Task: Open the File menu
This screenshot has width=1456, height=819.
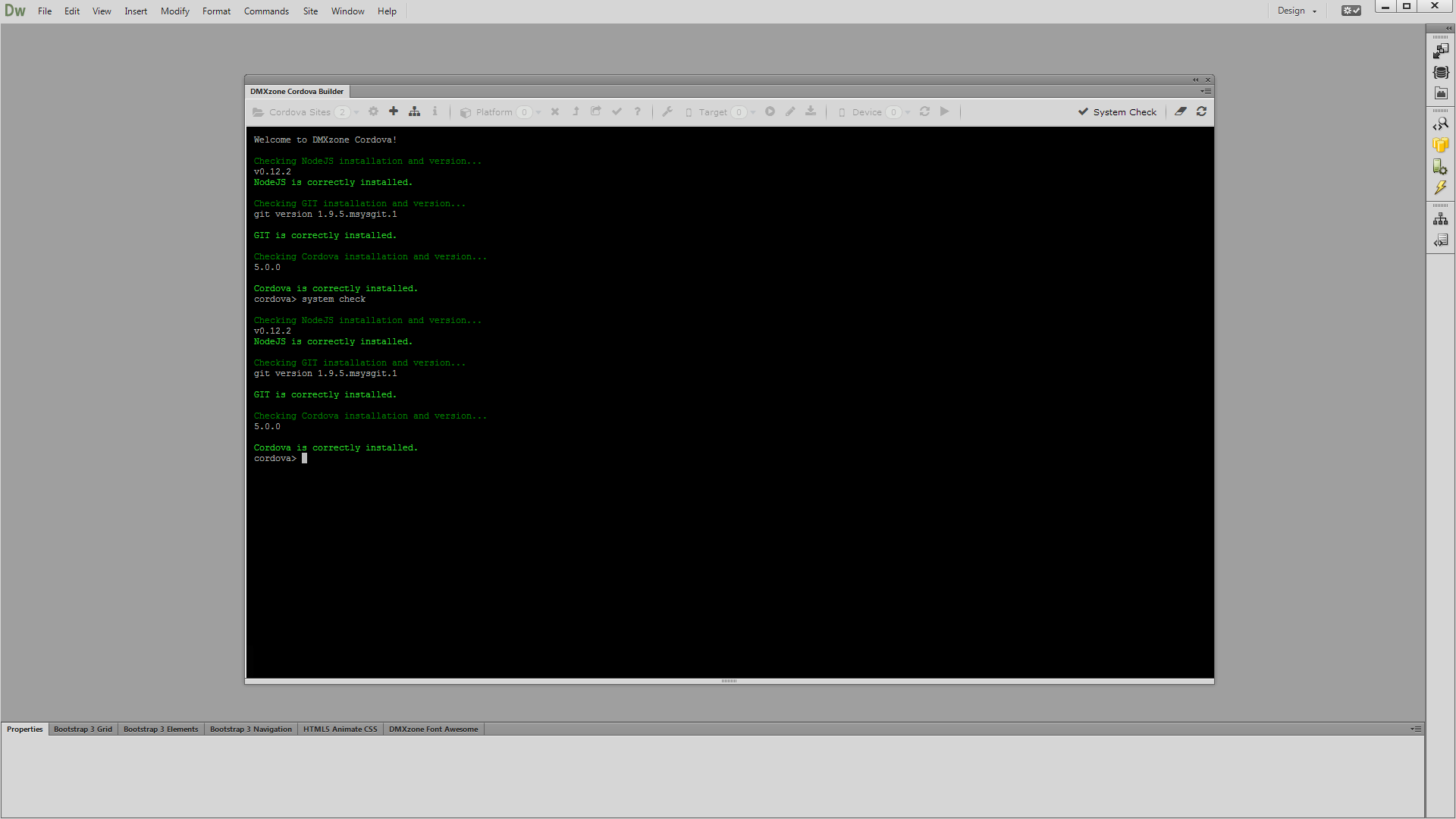Action: tap(45, 11)
